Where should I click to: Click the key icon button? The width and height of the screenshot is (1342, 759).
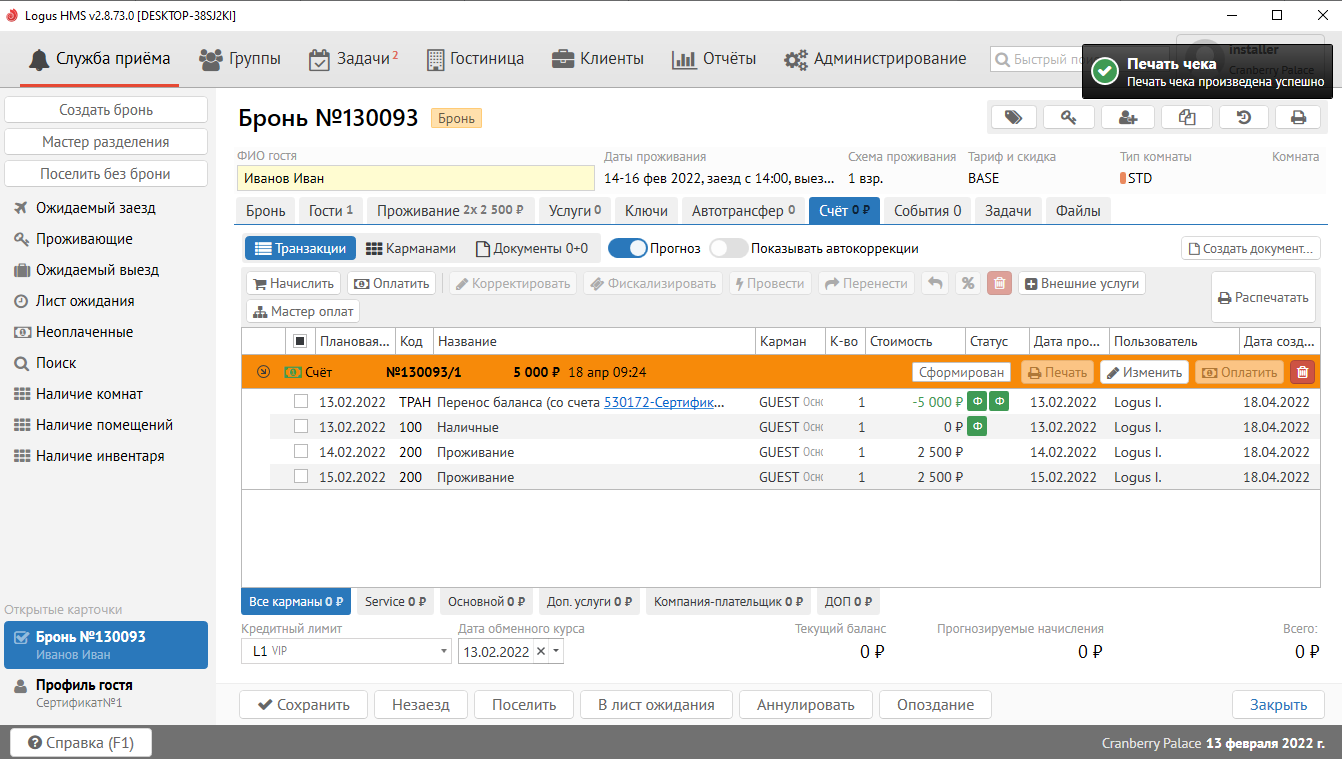tap(1068, 117)
